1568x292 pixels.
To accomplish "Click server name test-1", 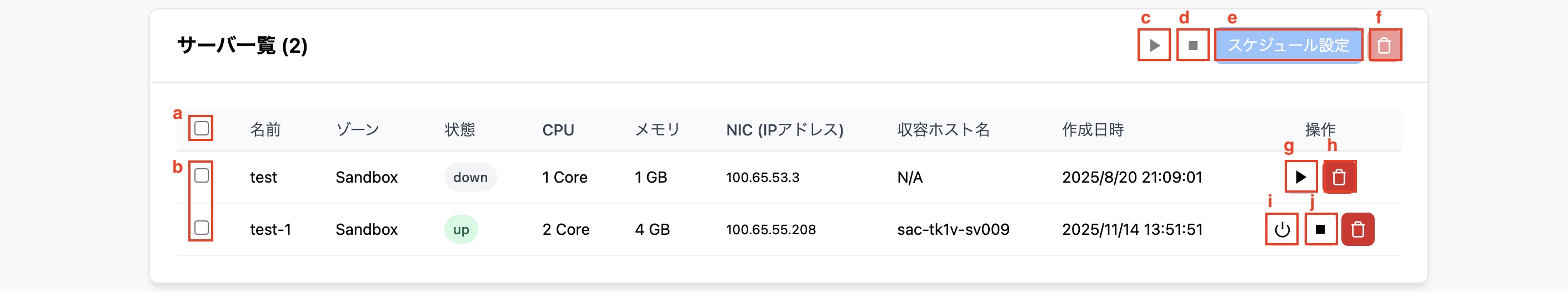I will pyautogui.click(x=270, y=229).
